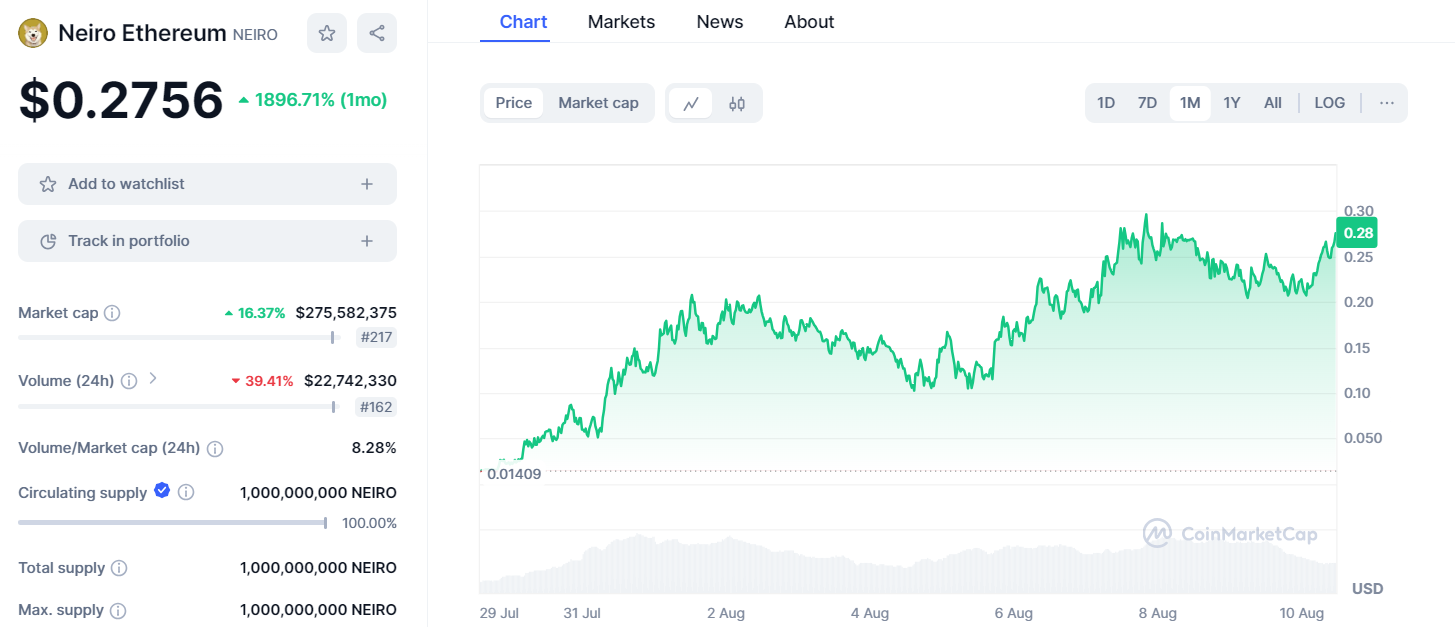
Task: Open the Market cap info icon
Action: 113,313
